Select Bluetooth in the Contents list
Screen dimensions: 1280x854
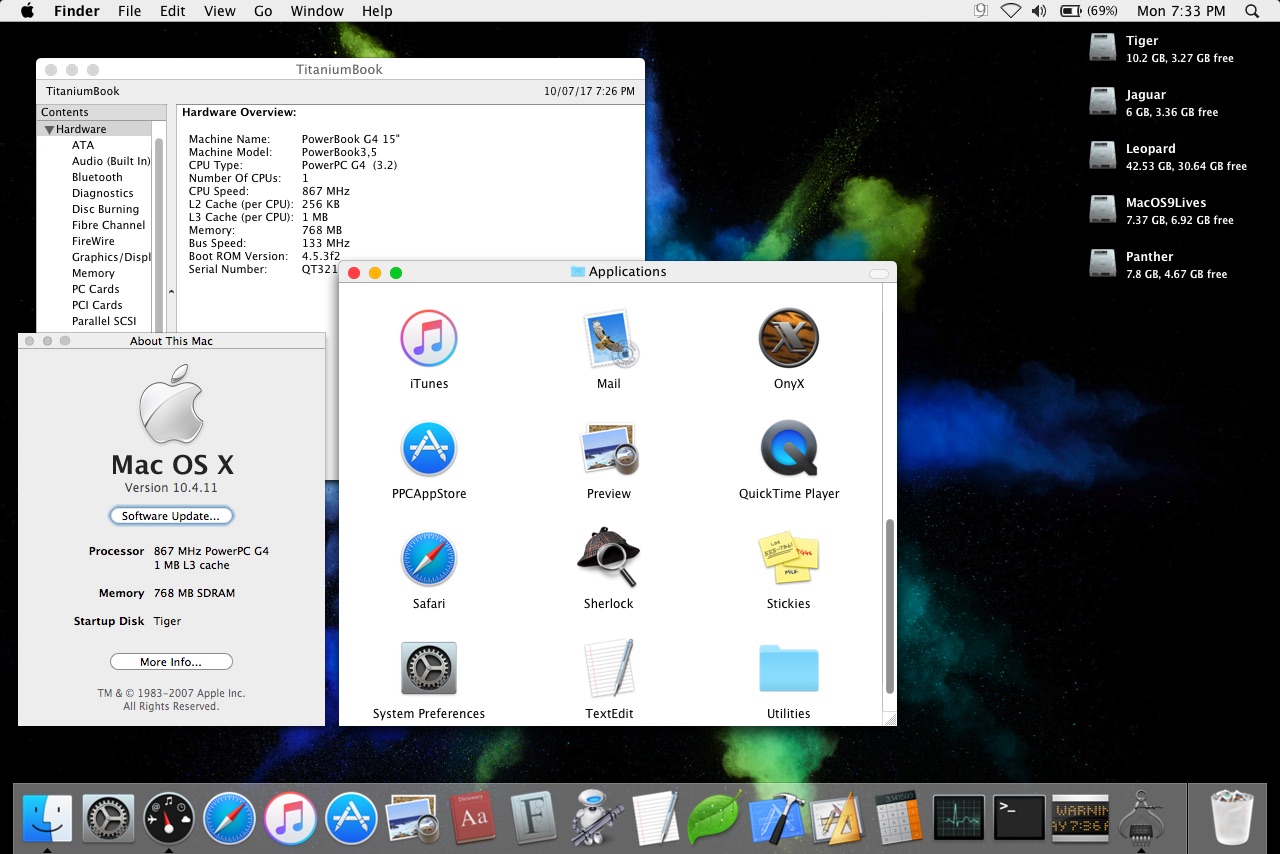[97, 178]
